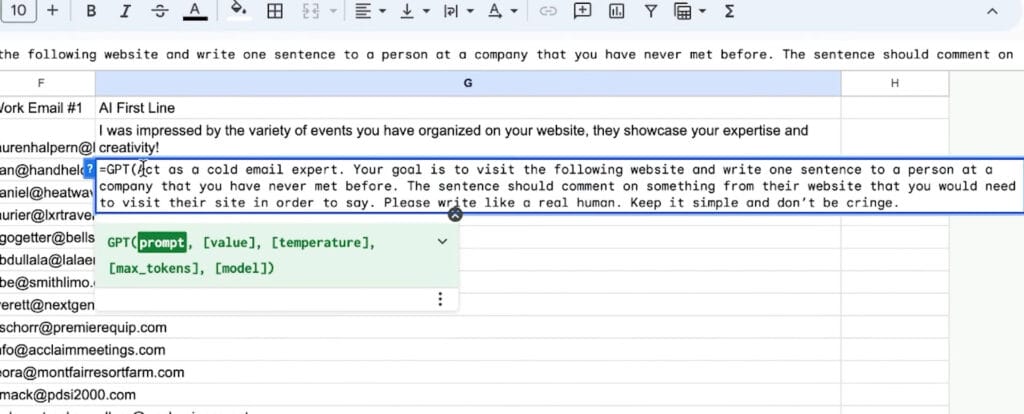
Task: Select the pdsi2000.com email cell
Action: click(47, 395)
